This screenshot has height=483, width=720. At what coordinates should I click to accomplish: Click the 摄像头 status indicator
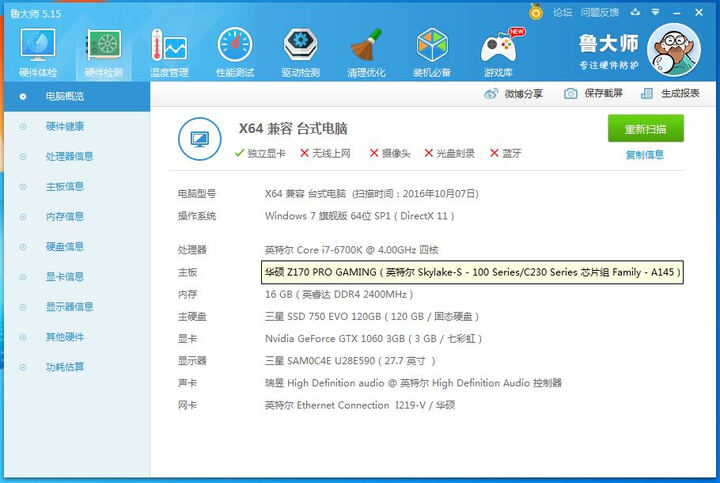(x=390, y=153)
